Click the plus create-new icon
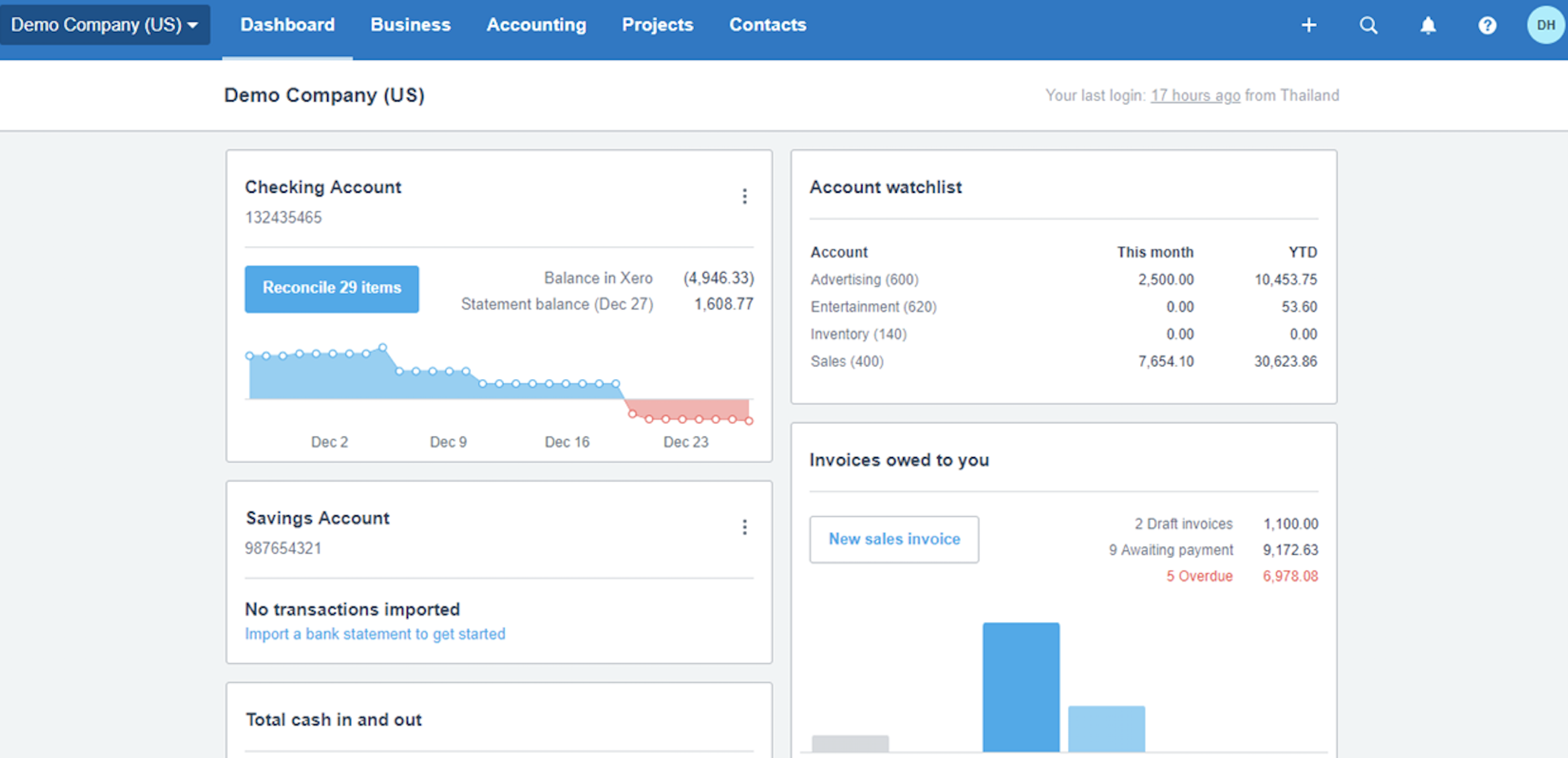The width and height of the screenshot is (1568, 758). pyautogui.click(x=1308, y=25)
